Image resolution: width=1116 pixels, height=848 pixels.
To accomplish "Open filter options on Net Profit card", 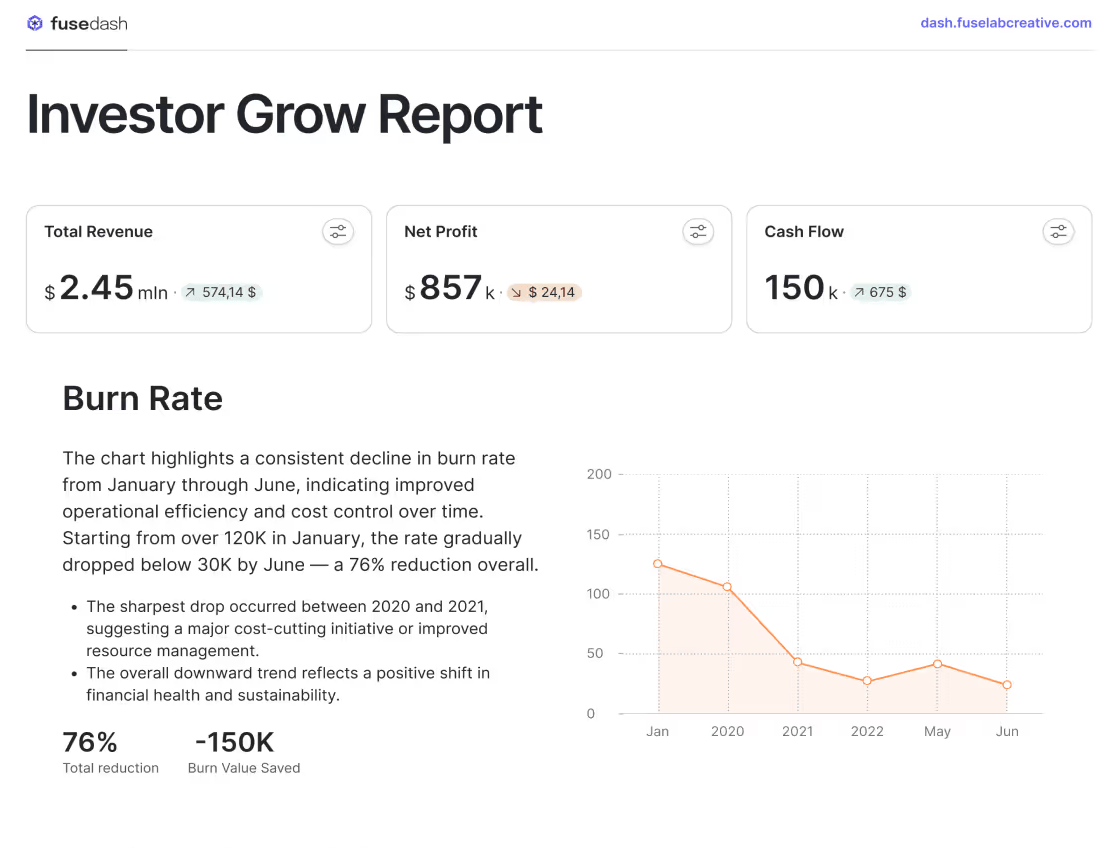I will 698,231.
